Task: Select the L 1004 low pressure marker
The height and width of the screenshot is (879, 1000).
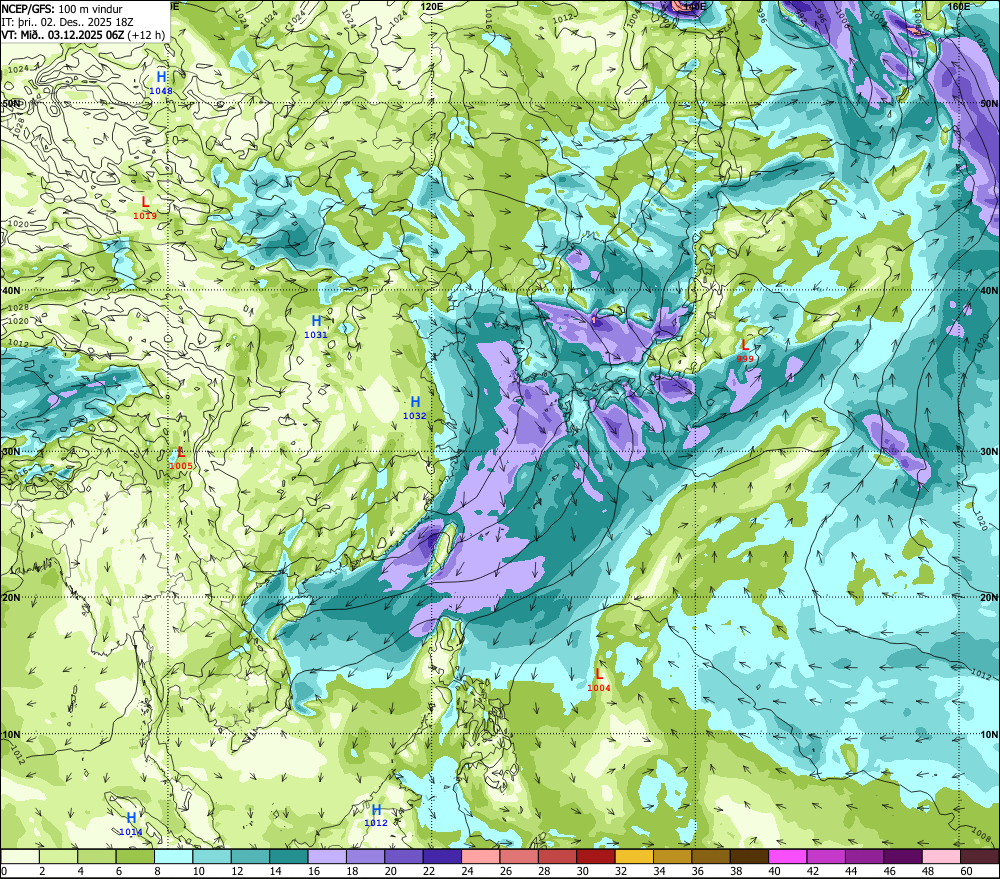Action: click(x=599, y=680)
